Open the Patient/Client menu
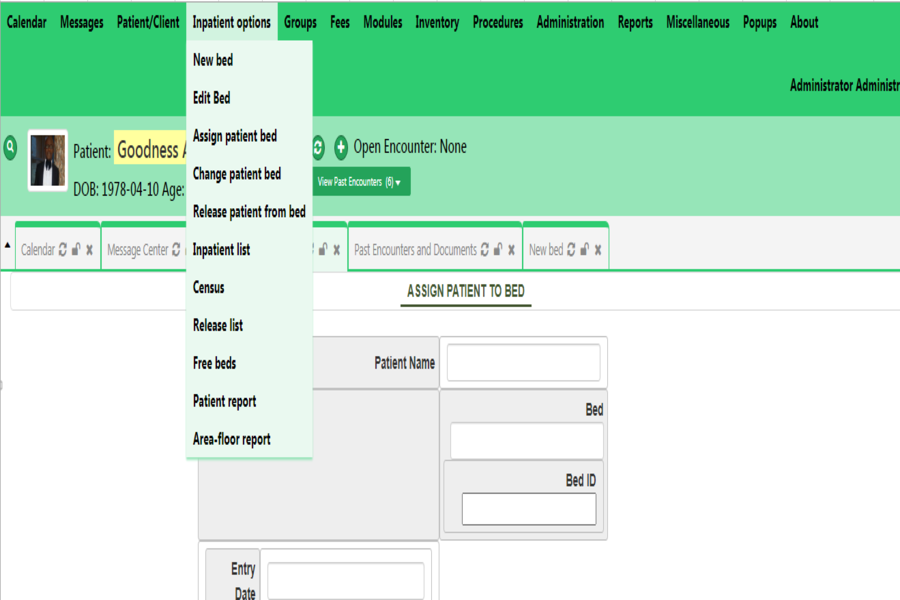This screenshot has height=600, width=900. (x=148, y=22)
